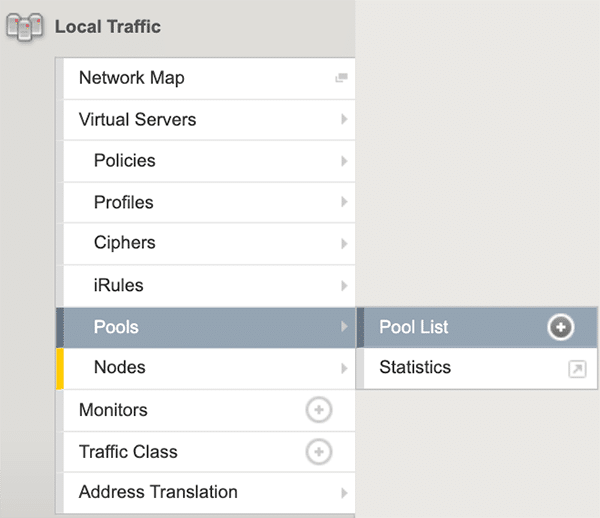This screenshot has height=518, width=600.
Task: Click the Network Map window icon
Action: [x=341, y=78]
